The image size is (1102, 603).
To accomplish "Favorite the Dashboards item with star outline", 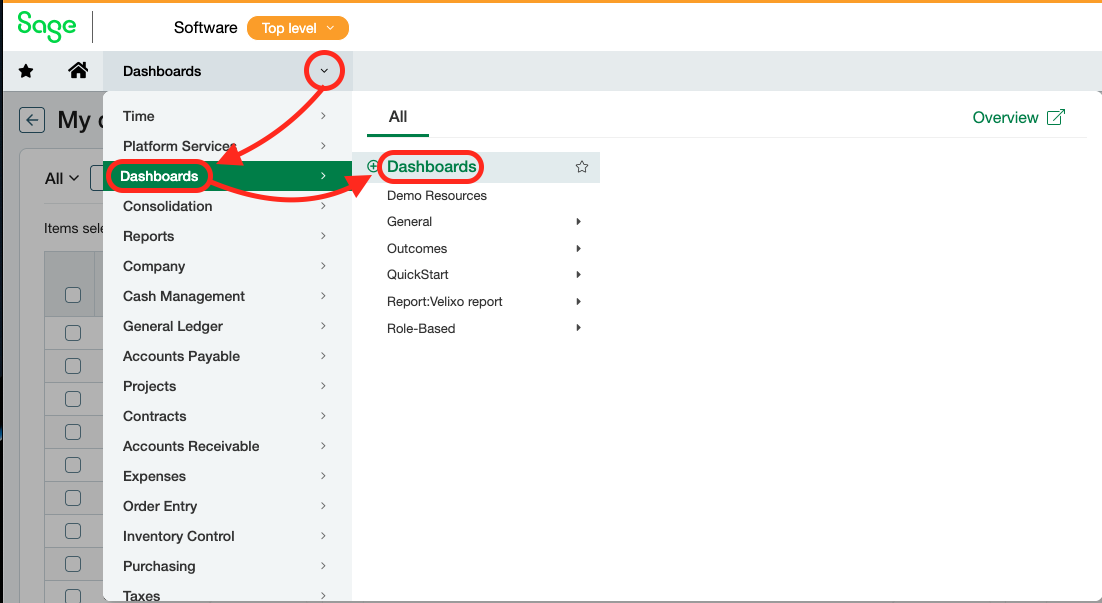I will tap(582, 167).
